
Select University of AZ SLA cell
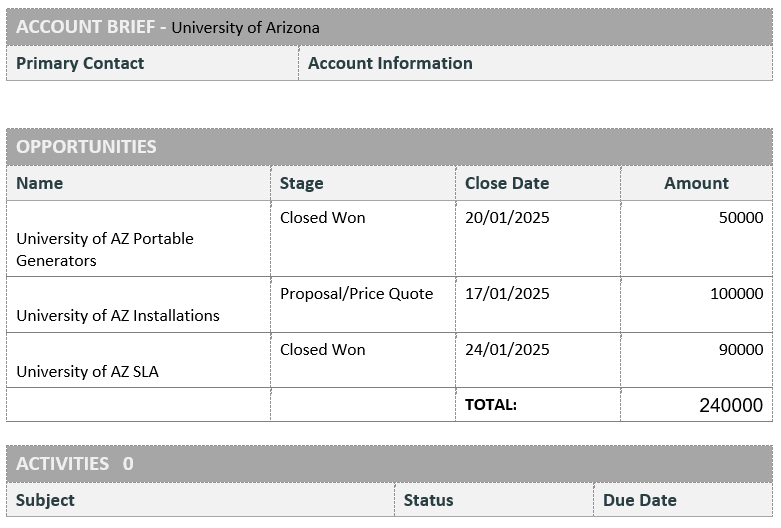click(x=138, y=361)
